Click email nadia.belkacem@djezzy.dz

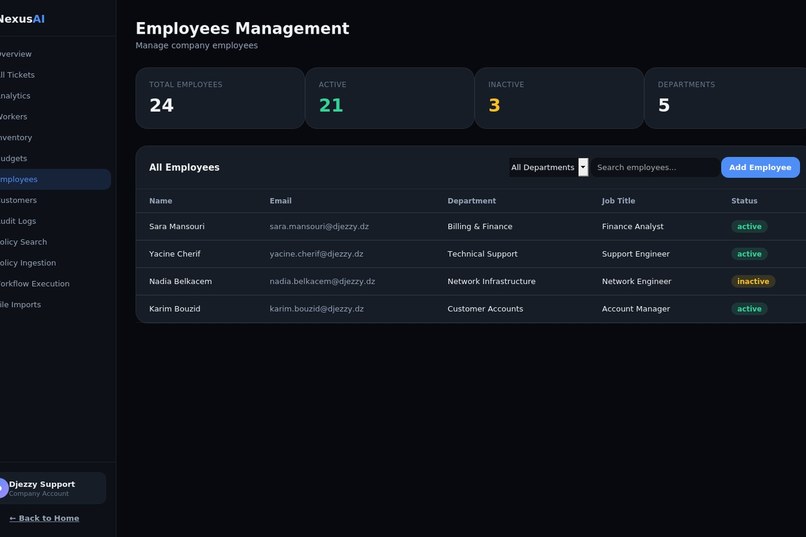coord(322,282)
